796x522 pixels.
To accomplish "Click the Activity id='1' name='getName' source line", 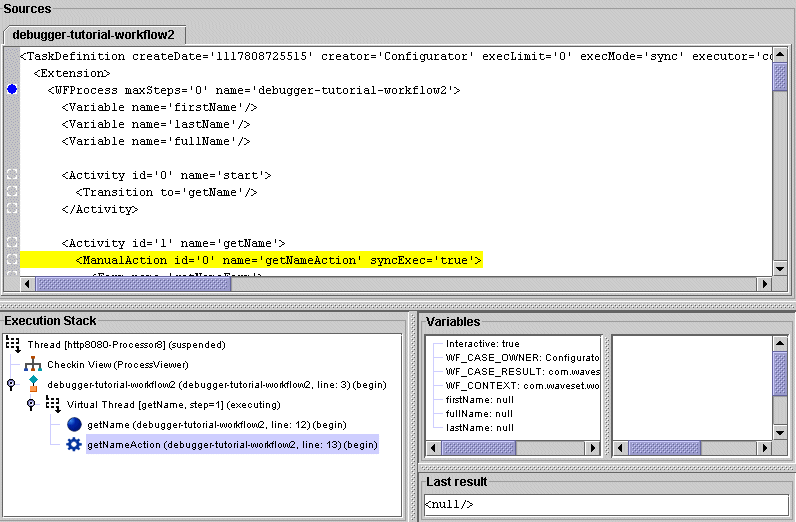I will click(173, 243).
